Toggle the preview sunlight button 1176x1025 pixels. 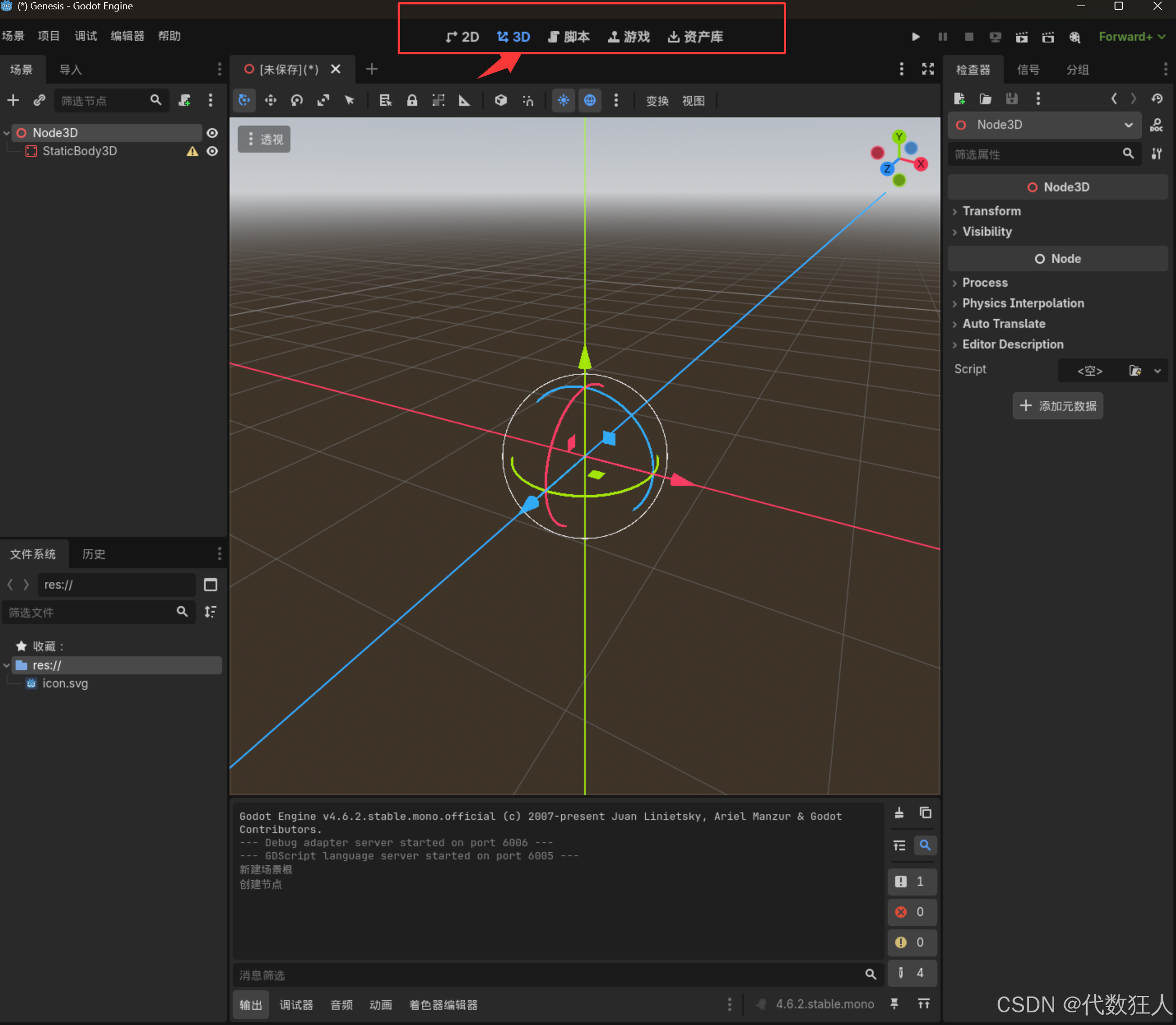coord(563,101)
